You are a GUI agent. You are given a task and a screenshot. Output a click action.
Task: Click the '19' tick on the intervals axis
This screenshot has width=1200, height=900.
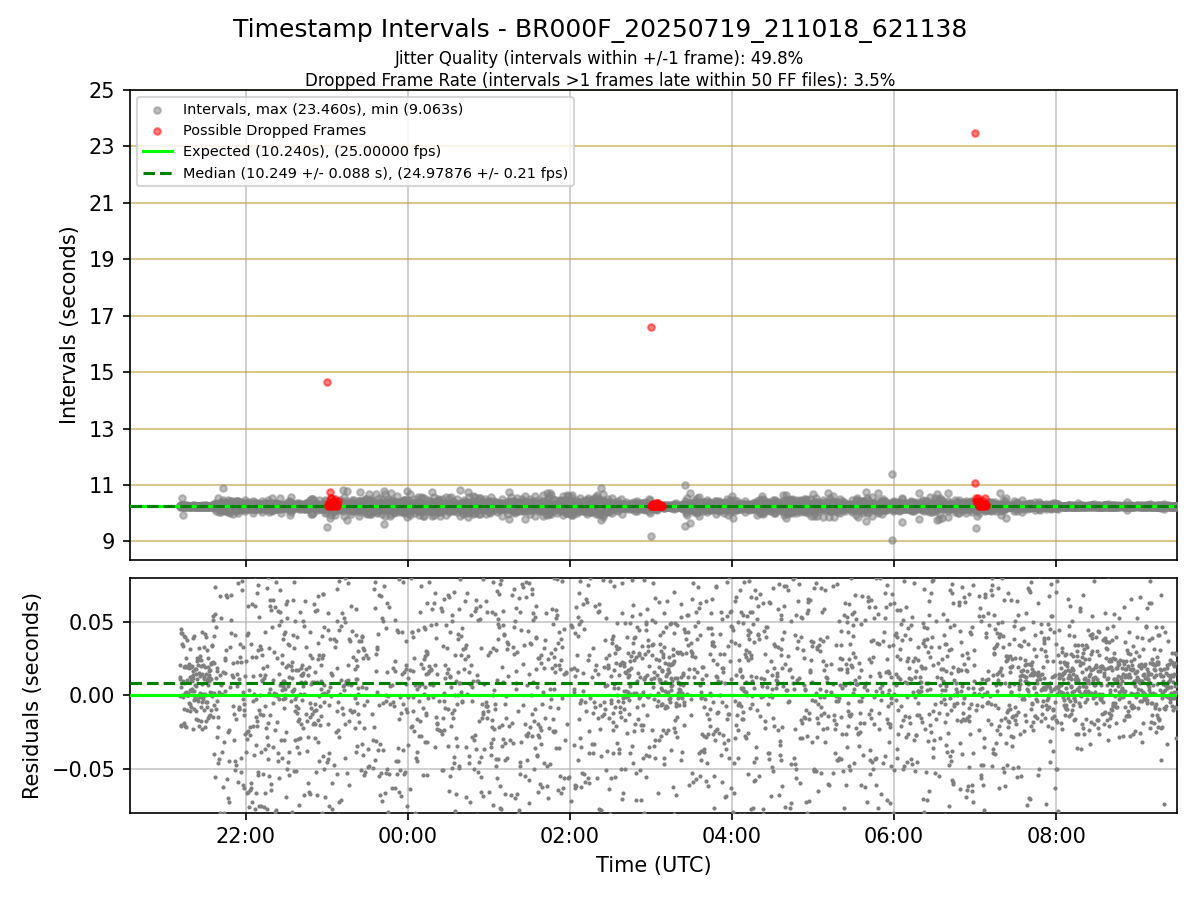103,260
